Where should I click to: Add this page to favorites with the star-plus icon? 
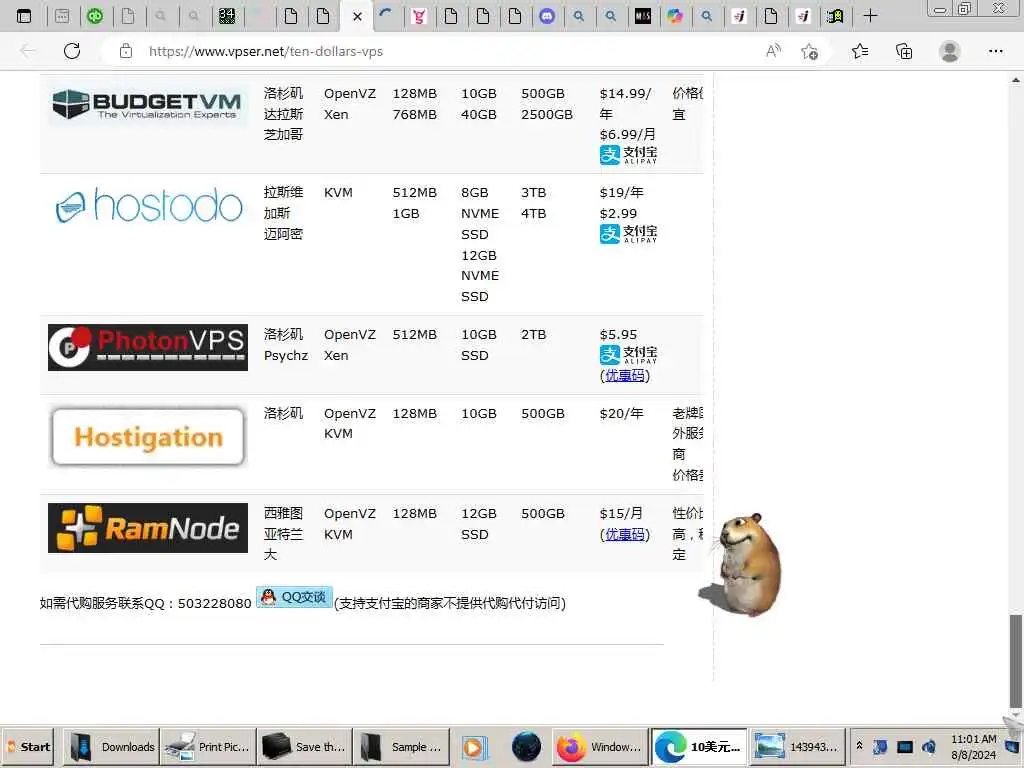click(810, 52)
